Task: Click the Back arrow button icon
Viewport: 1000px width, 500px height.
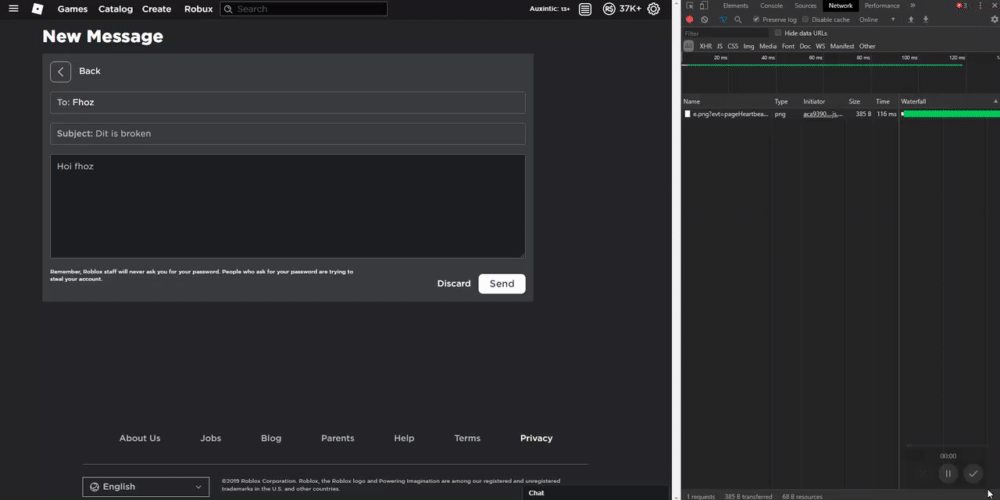Action: point(61,71)
